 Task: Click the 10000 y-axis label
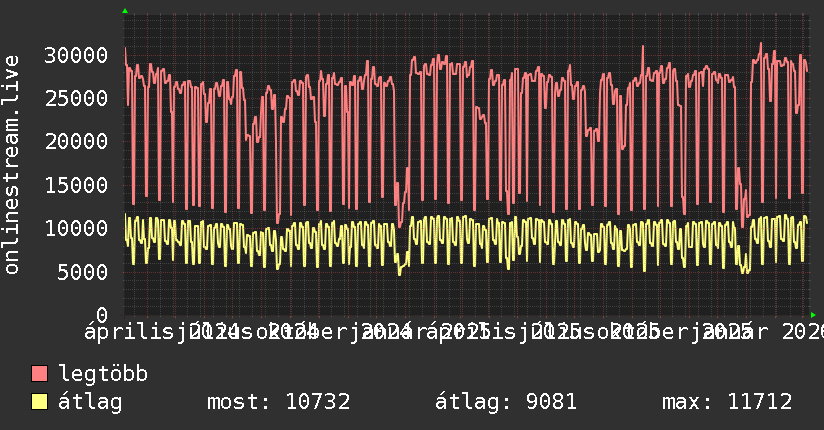pyautogui.click(x=78, y=228)
